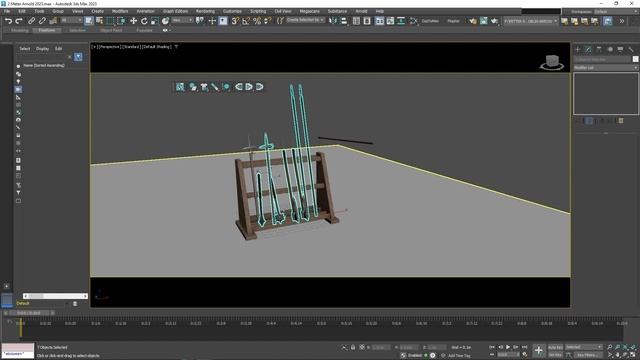Open Scene Explorer Select menu

click(24, 49)
